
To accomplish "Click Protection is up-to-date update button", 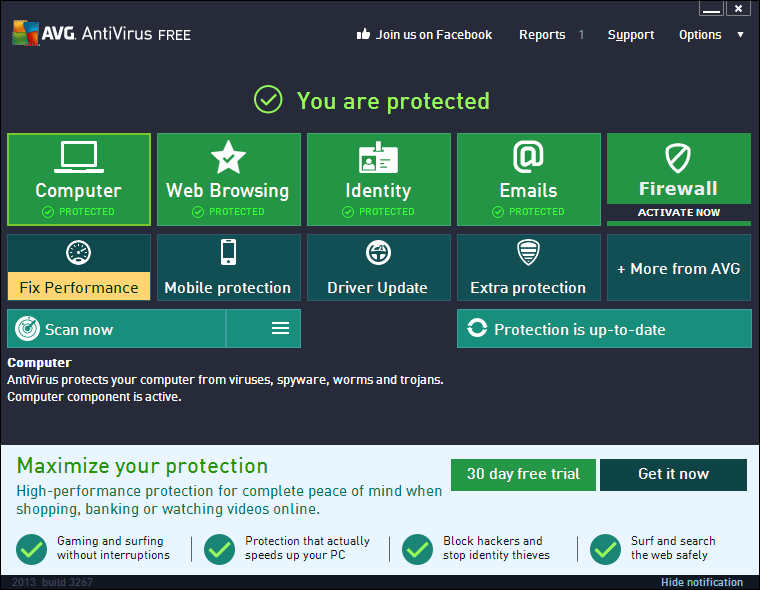I will [604, 329].
